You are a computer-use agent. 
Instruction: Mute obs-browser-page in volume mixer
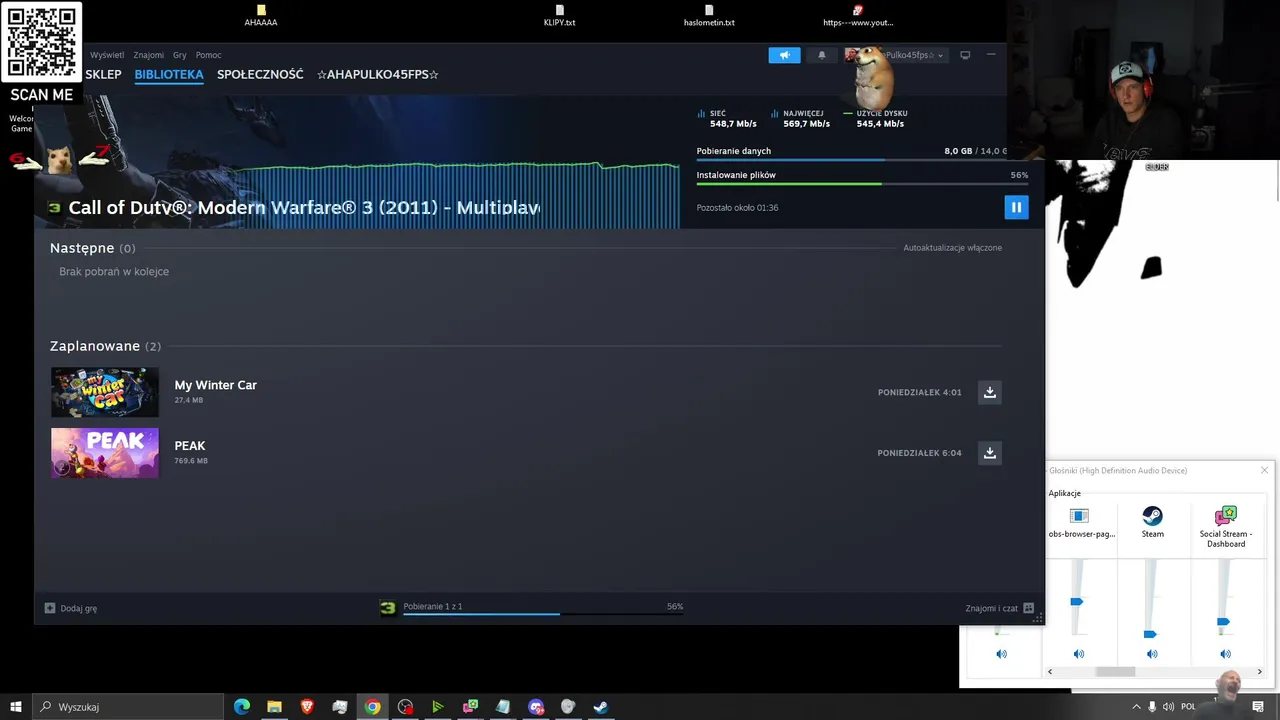coord(1078,654)
